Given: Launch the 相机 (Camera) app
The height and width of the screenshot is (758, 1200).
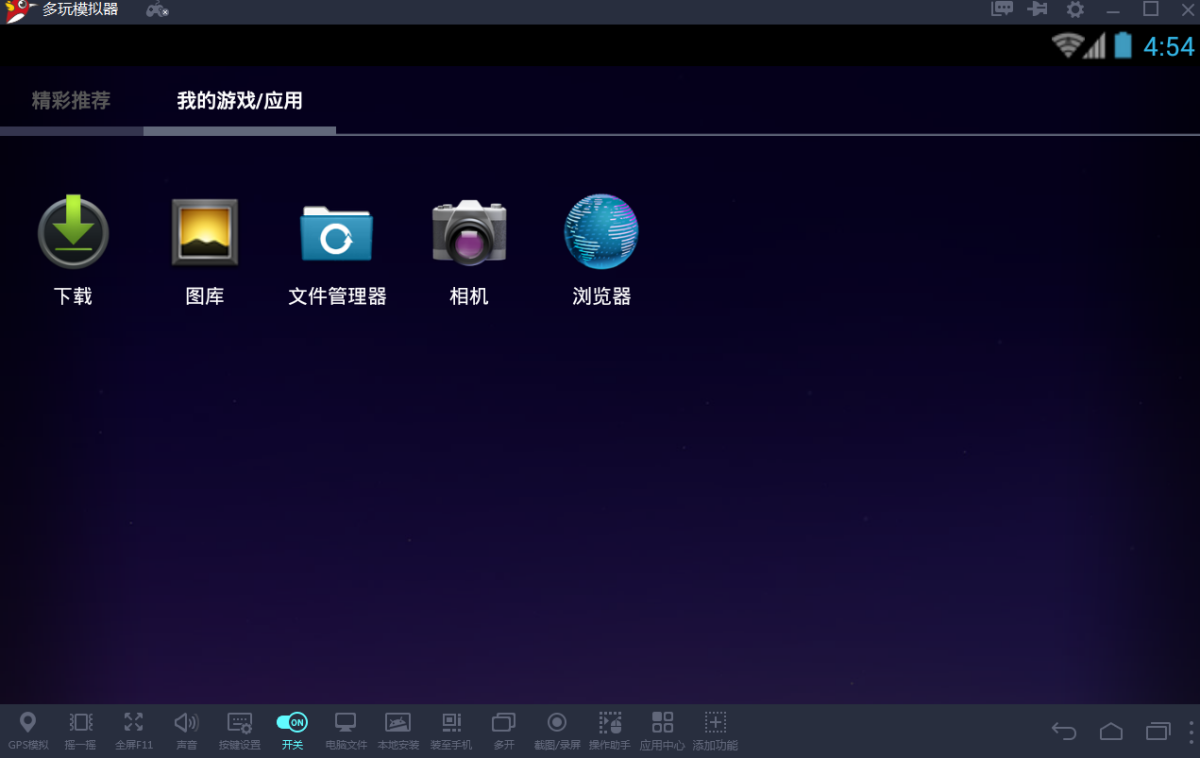Looking at the screenshot, I should [469, 232].
